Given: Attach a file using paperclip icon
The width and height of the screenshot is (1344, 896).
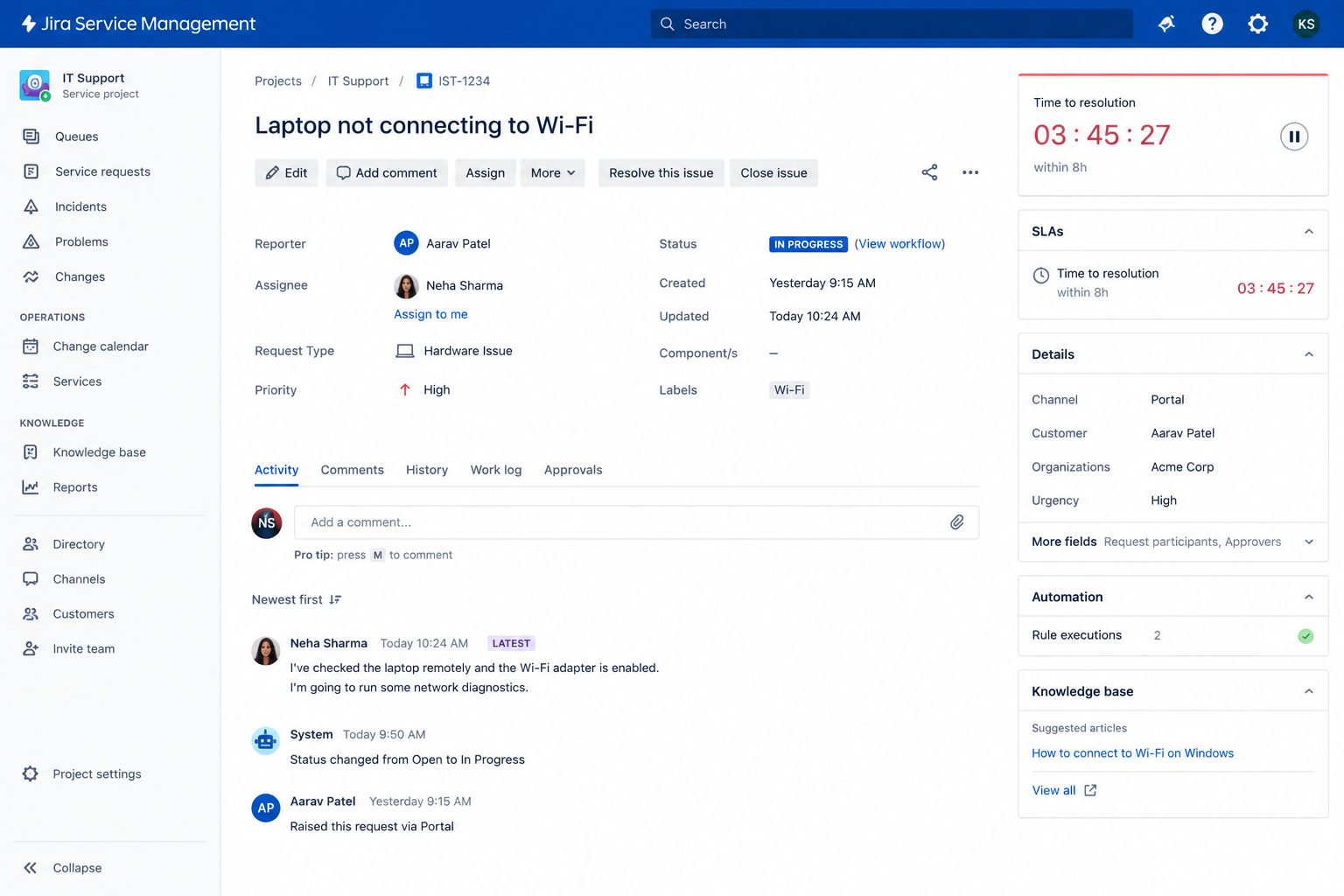Looking at the screenshot, I should click(x=956, y=522).
